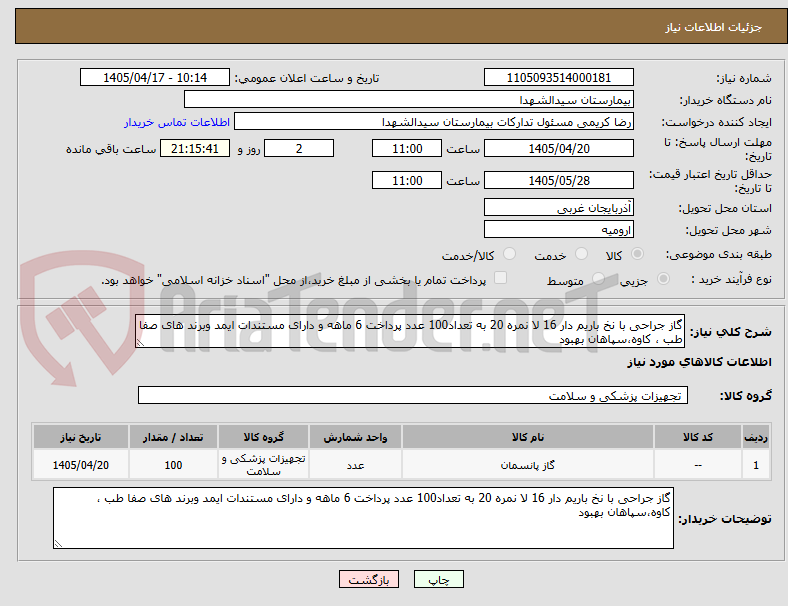Image resolution: width=788 pixels, height=606 pixels.
Task: Click the بازگشت (Back) button
Action: pyautogui.click(x=369, y=579)
